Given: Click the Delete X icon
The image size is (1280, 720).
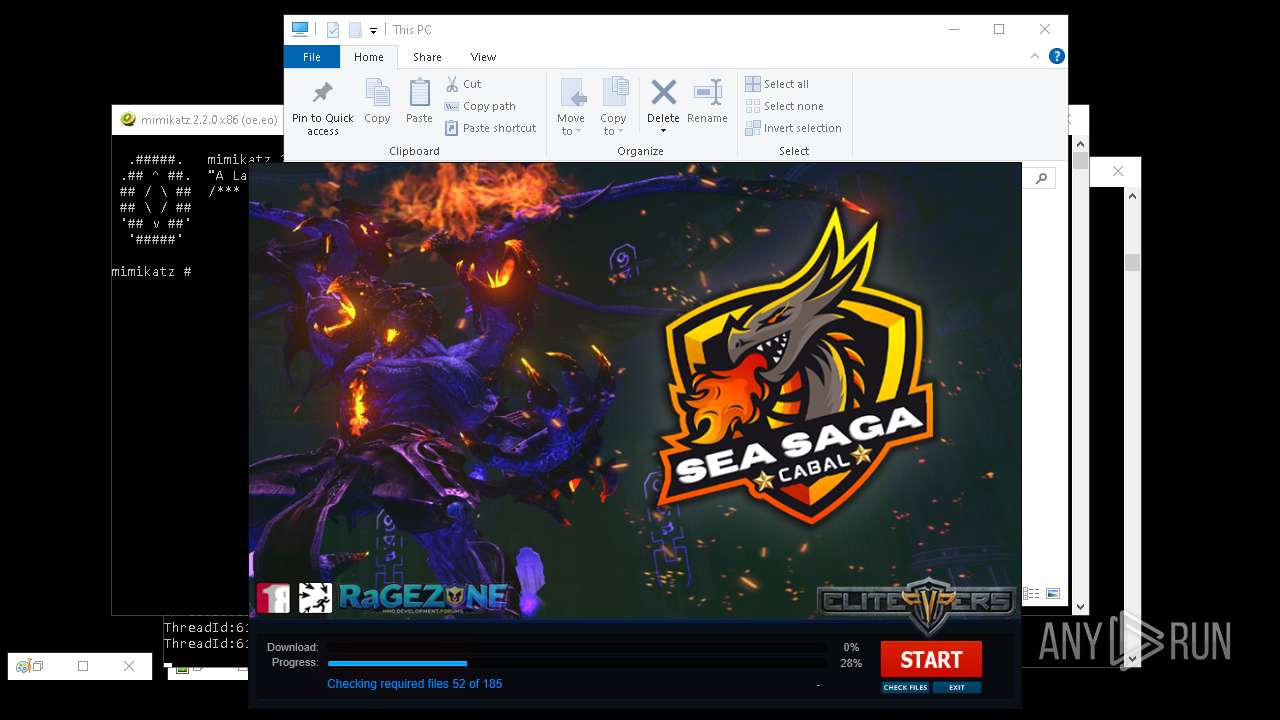Looking at the screenshot, I should tap(663, 93).
